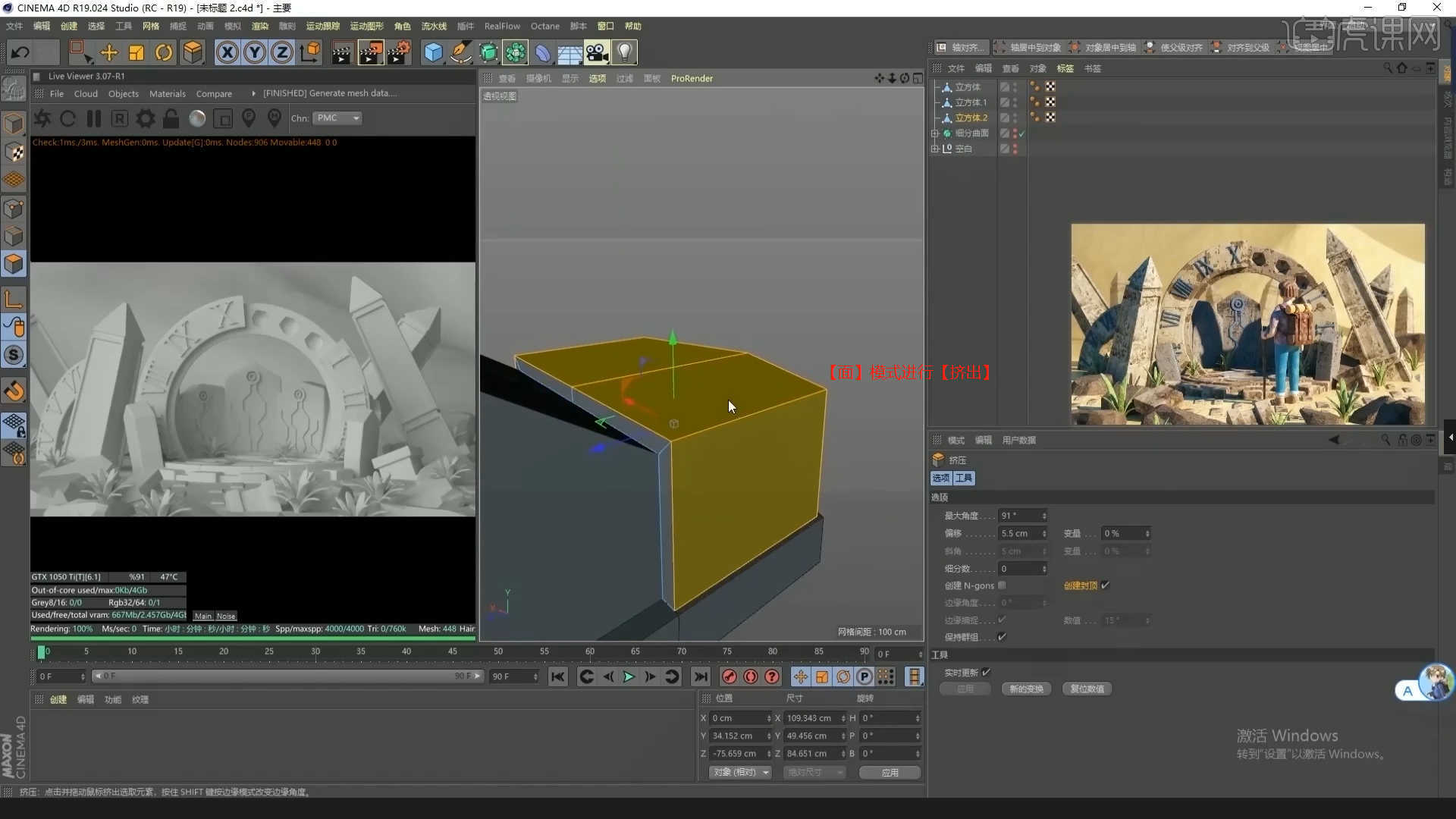This screenshot has height=819, width=1456.
Task: Click the 复位数值 button
Action: [x=1087, y=689]
